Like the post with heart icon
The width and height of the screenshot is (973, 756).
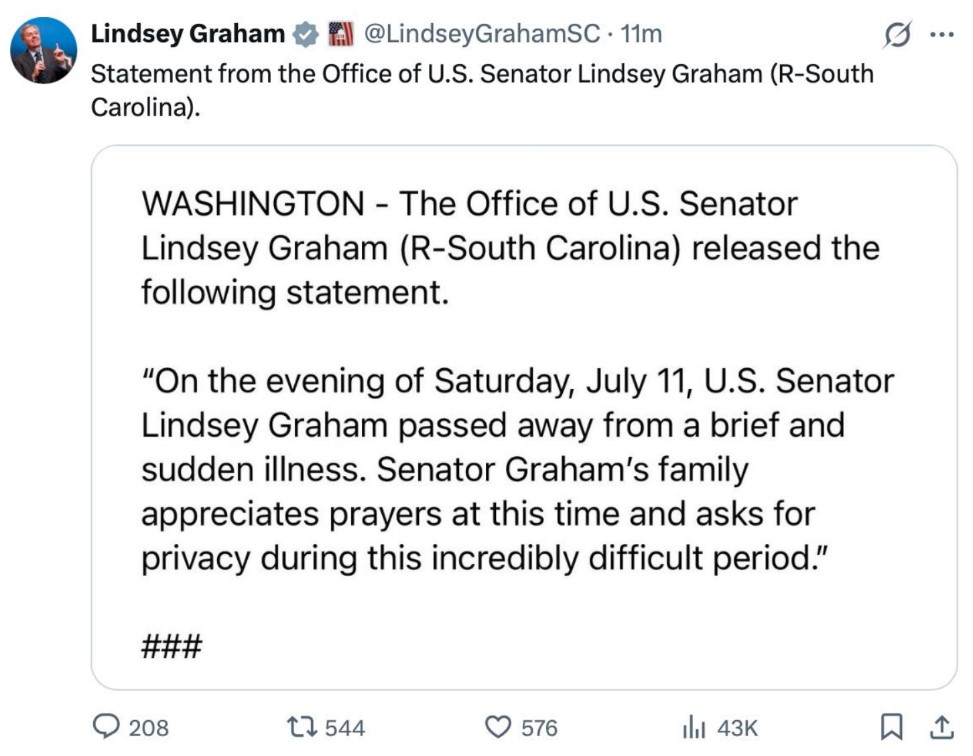(498, 727)
